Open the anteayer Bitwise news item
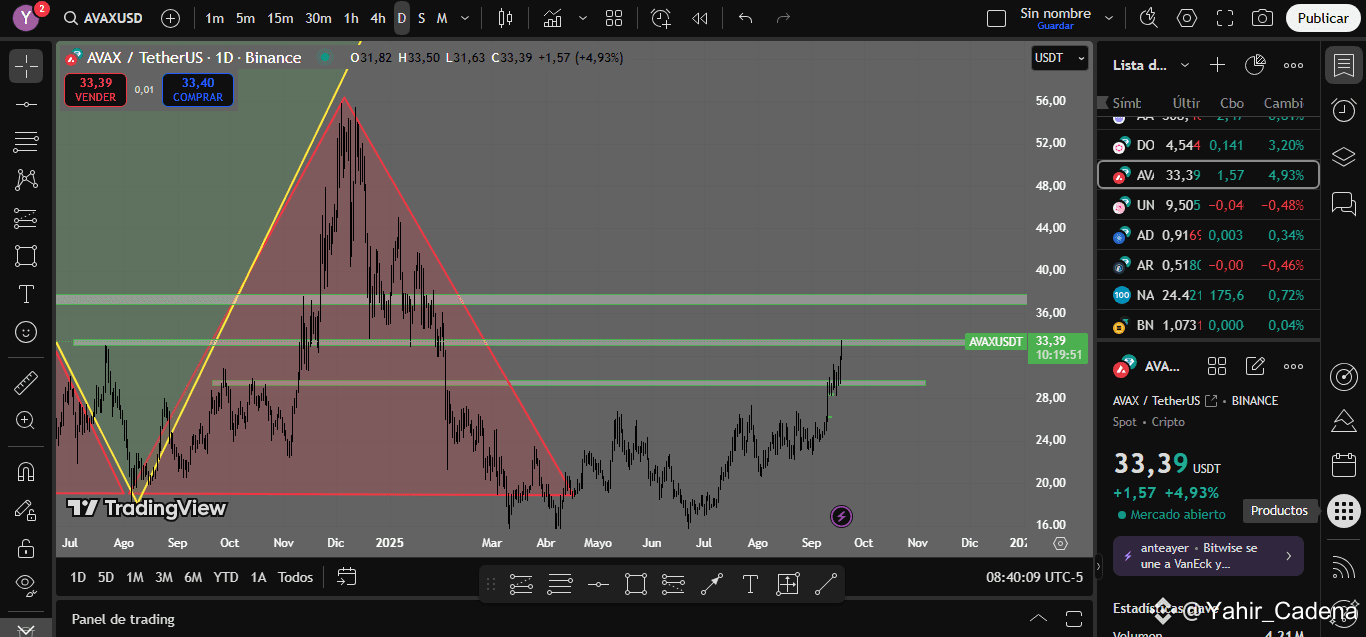The image size is (1366, 637). click(1208, 556)
